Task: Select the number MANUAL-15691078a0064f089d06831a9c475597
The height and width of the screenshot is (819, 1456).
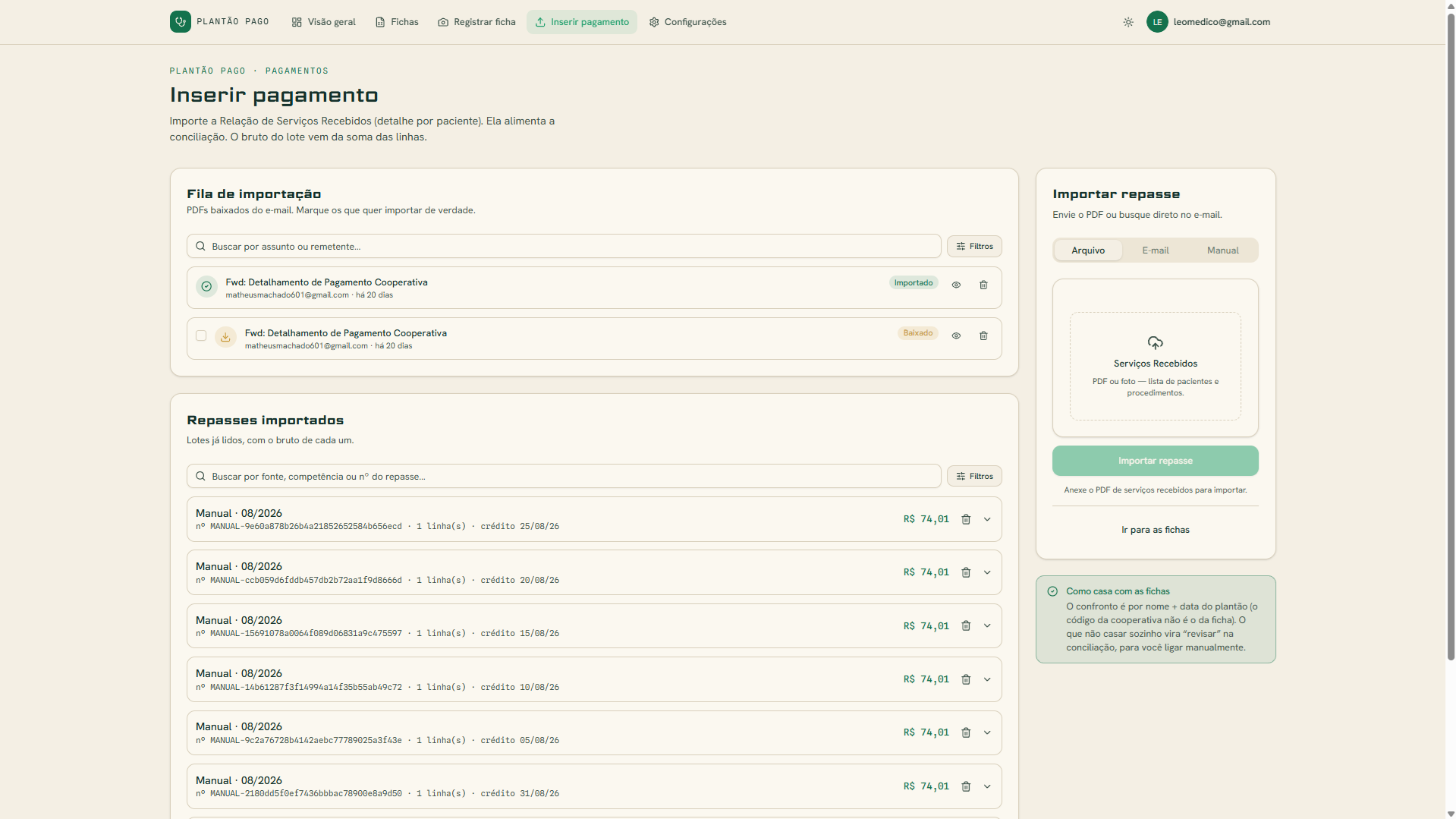Action: [x=306, y=633]
